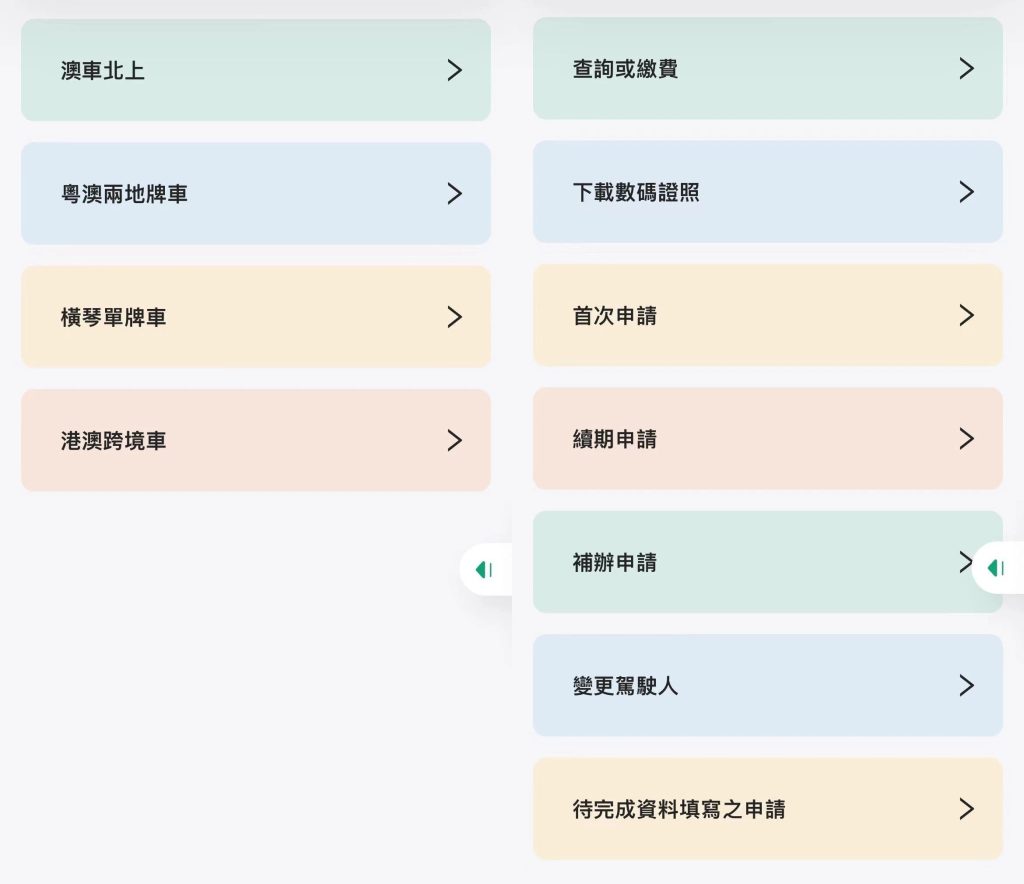Screen dimensions: 1024x884
Task: Click the 查詢或繳費 card
Action: tap(768, 68)
